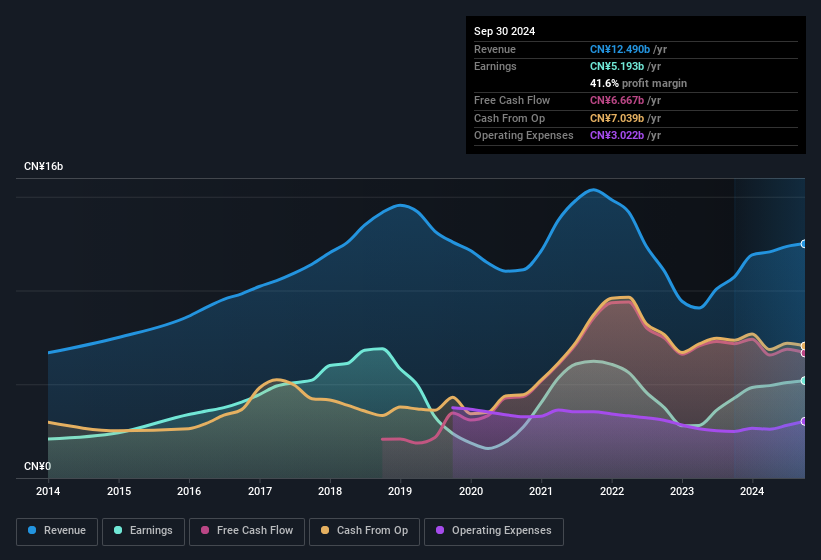Image resolution: width=821 pixels, height=560 pixels.
Task: Click the blue Revenue legend dot
Action: [x=33, y=530]
